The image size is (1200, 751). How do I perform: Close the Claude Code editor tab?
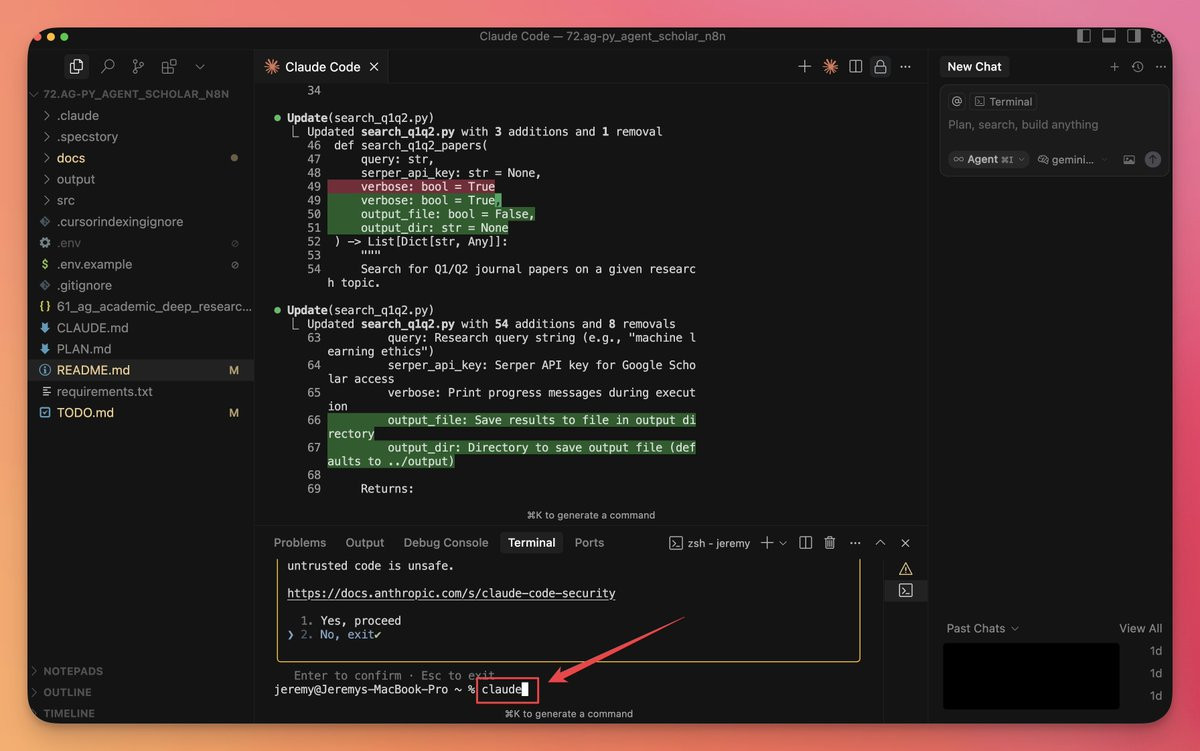tap(374, 67)
